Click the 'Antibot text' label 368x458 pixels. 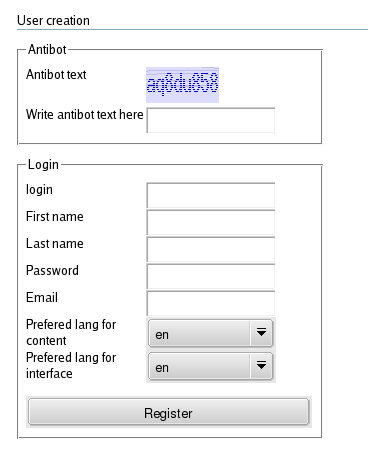point(56,74)
